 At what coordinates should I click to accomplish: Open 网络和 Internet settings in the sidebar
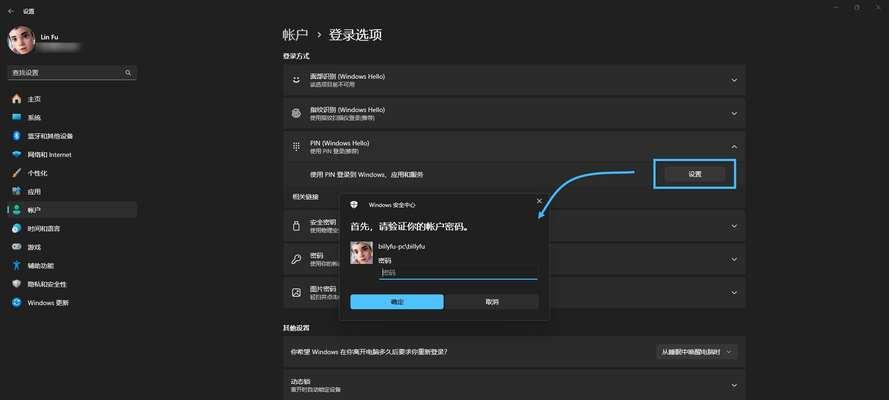72,155
